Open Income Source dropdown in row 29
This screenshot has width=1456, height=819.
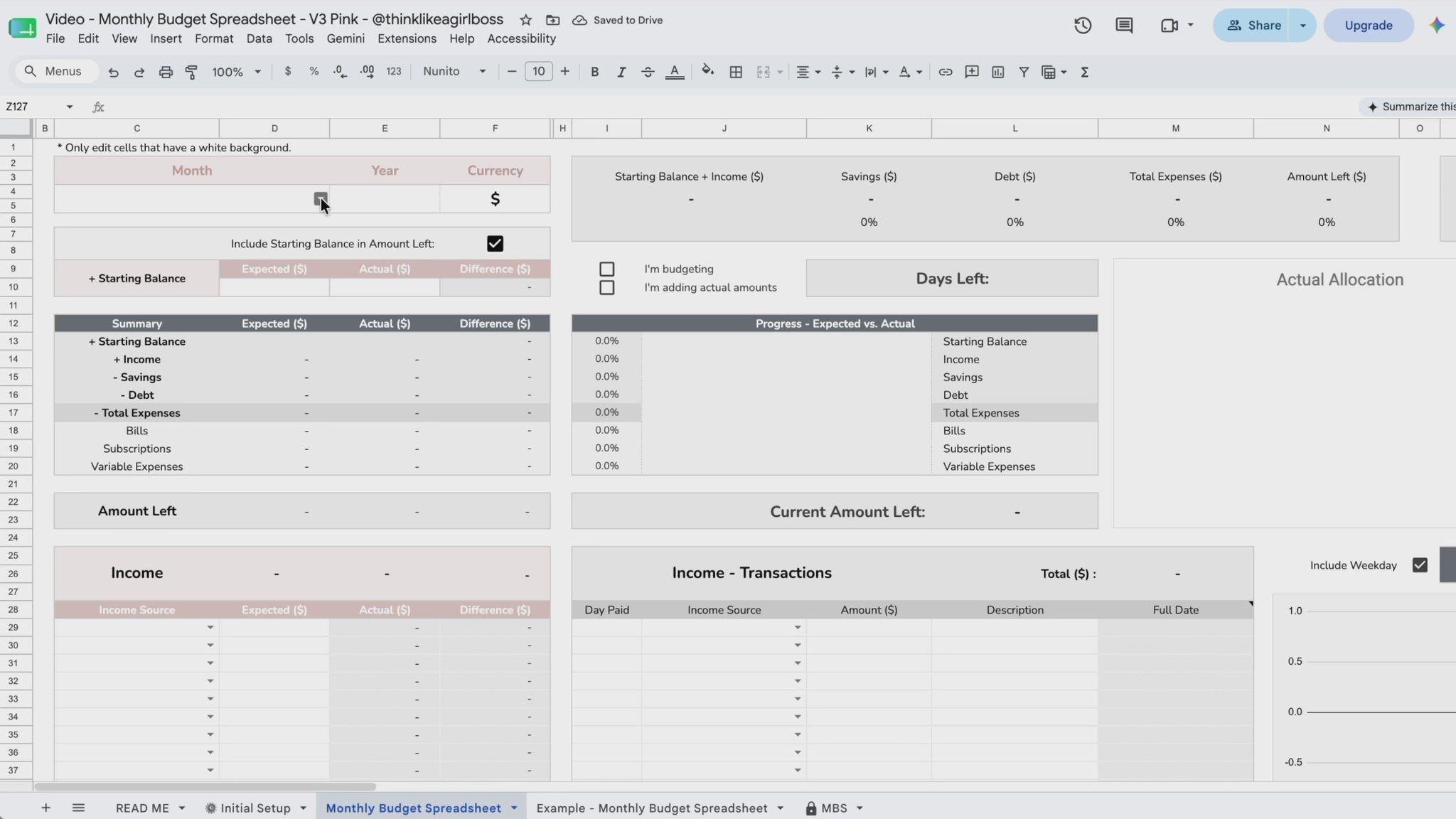[210, 628]
